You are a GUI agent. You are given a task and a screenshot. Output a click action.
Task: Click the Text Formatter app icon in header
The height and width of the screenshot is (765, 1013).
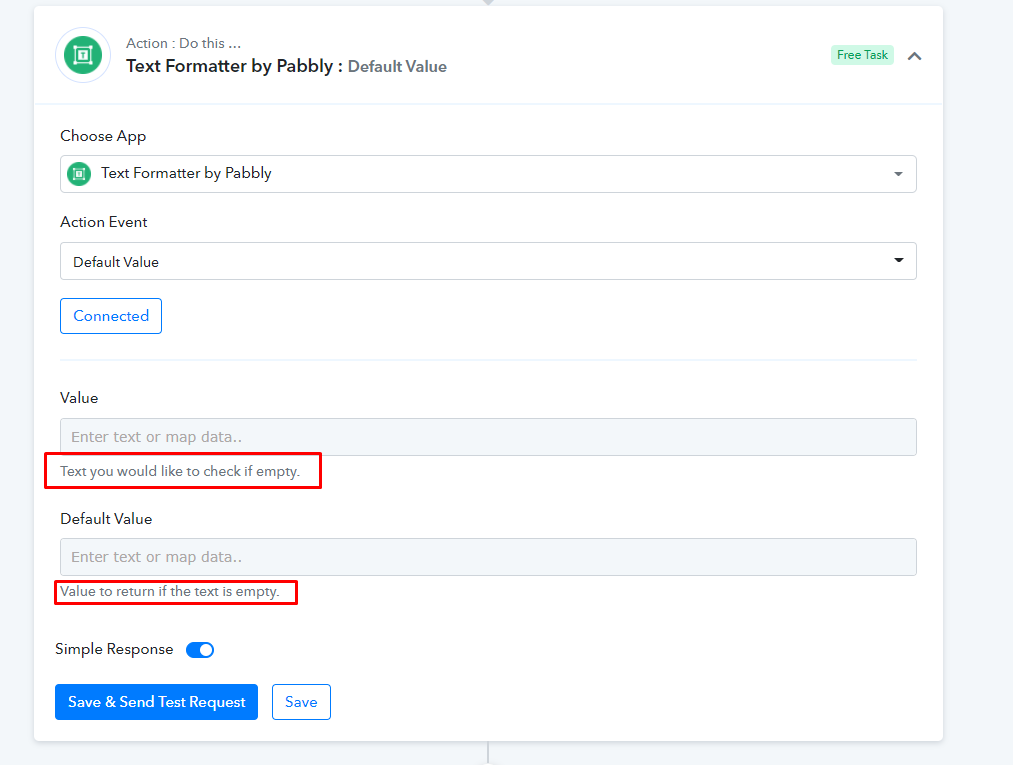tap(83, 55)
